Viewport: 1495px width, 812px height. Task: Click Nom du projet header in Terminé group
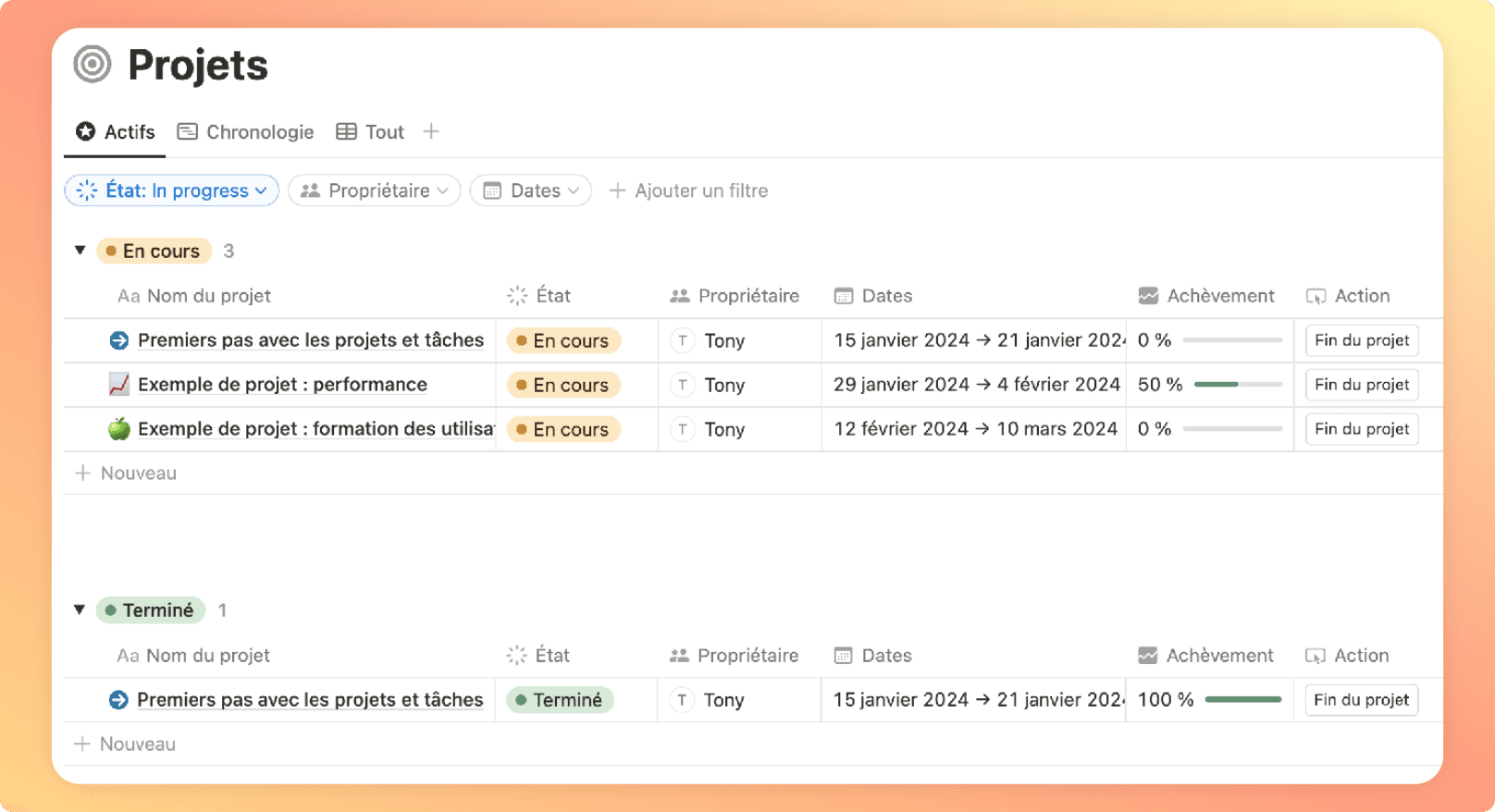(193, 656)
